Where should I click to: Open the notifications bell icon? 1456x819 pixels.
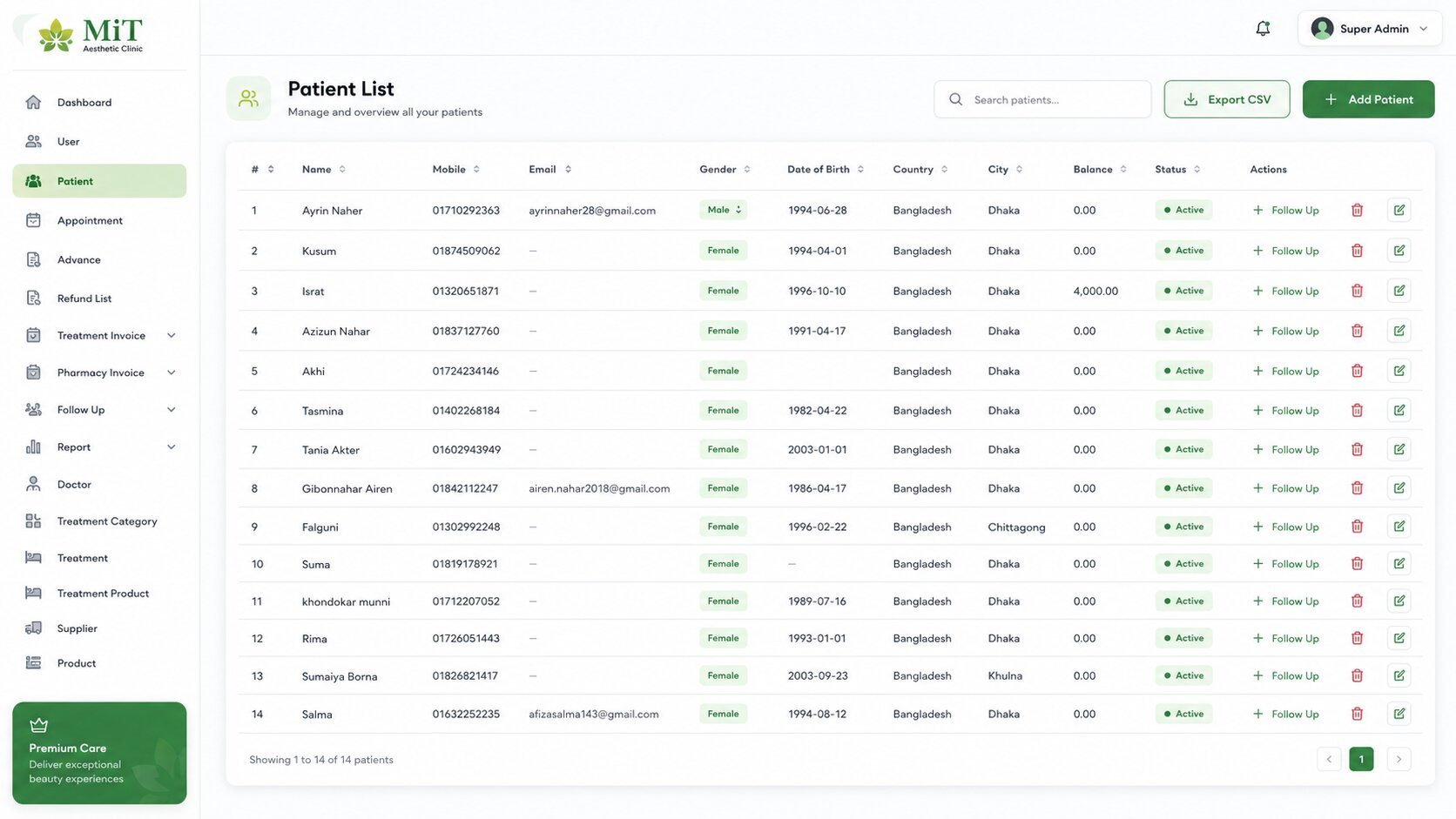click(1263, 29)
